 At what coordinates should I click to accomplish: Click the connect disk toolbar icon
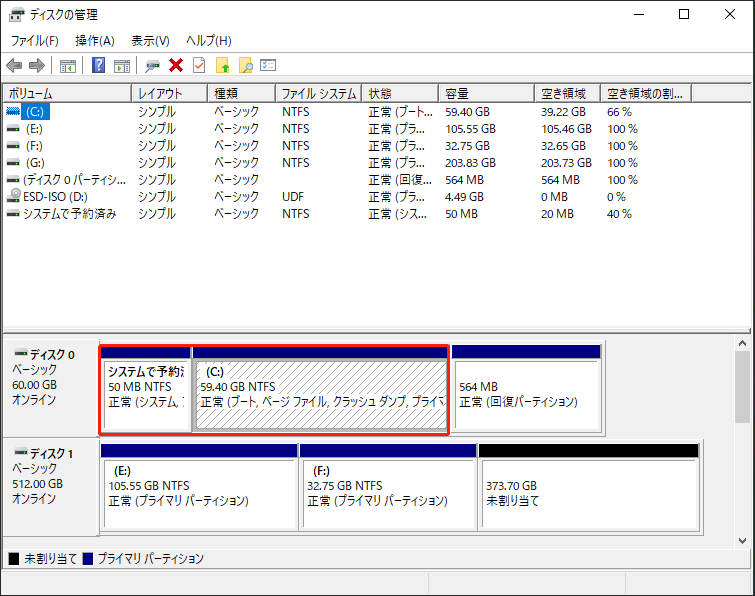coord(152,65)
